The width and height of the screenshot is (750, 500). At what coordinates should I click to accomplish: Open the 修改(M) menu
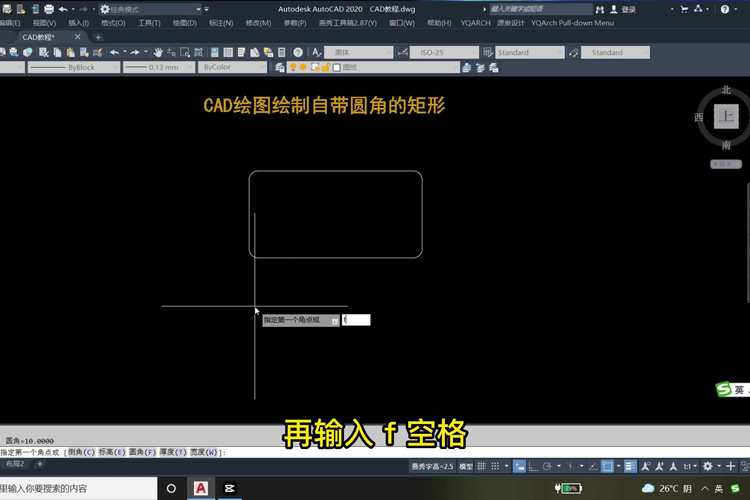tap(258, 22)
